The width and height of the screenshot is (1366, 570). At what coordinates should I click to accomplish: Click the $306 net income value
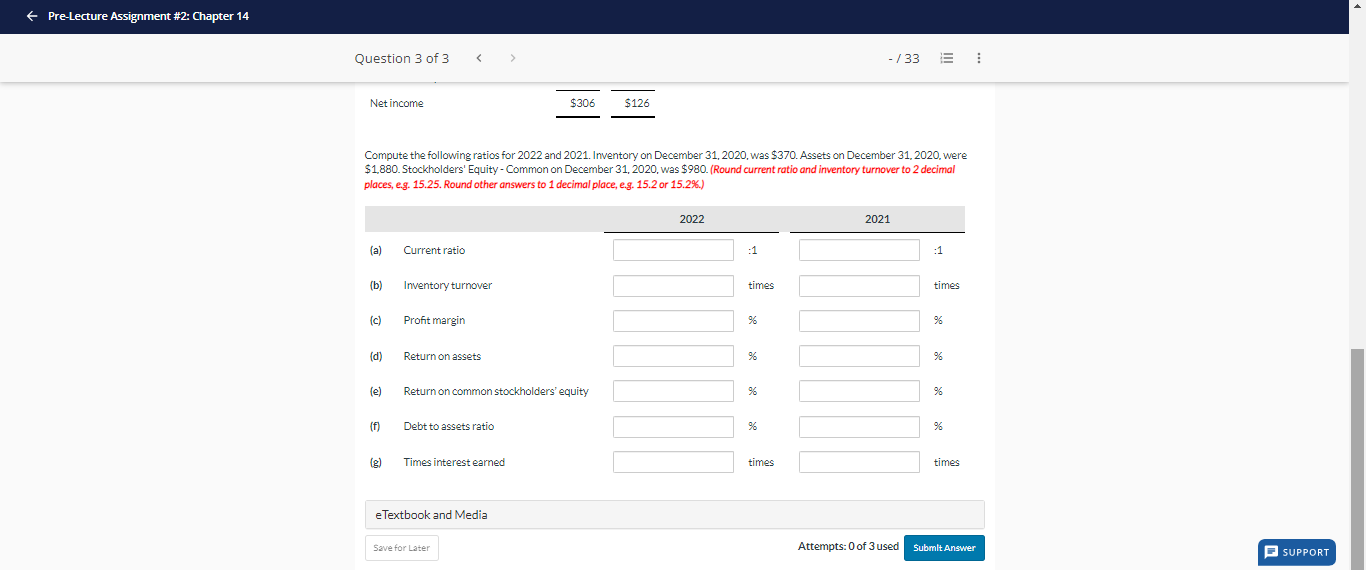(x=582, y=103)
